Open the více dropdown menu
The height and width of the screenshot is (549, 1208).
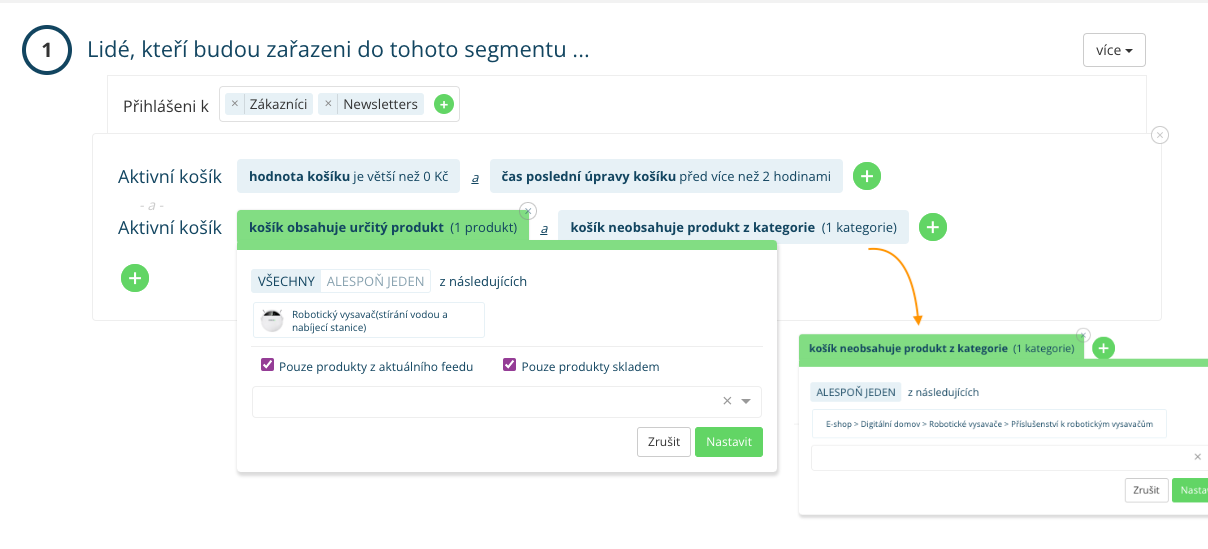click(1113, 50)
